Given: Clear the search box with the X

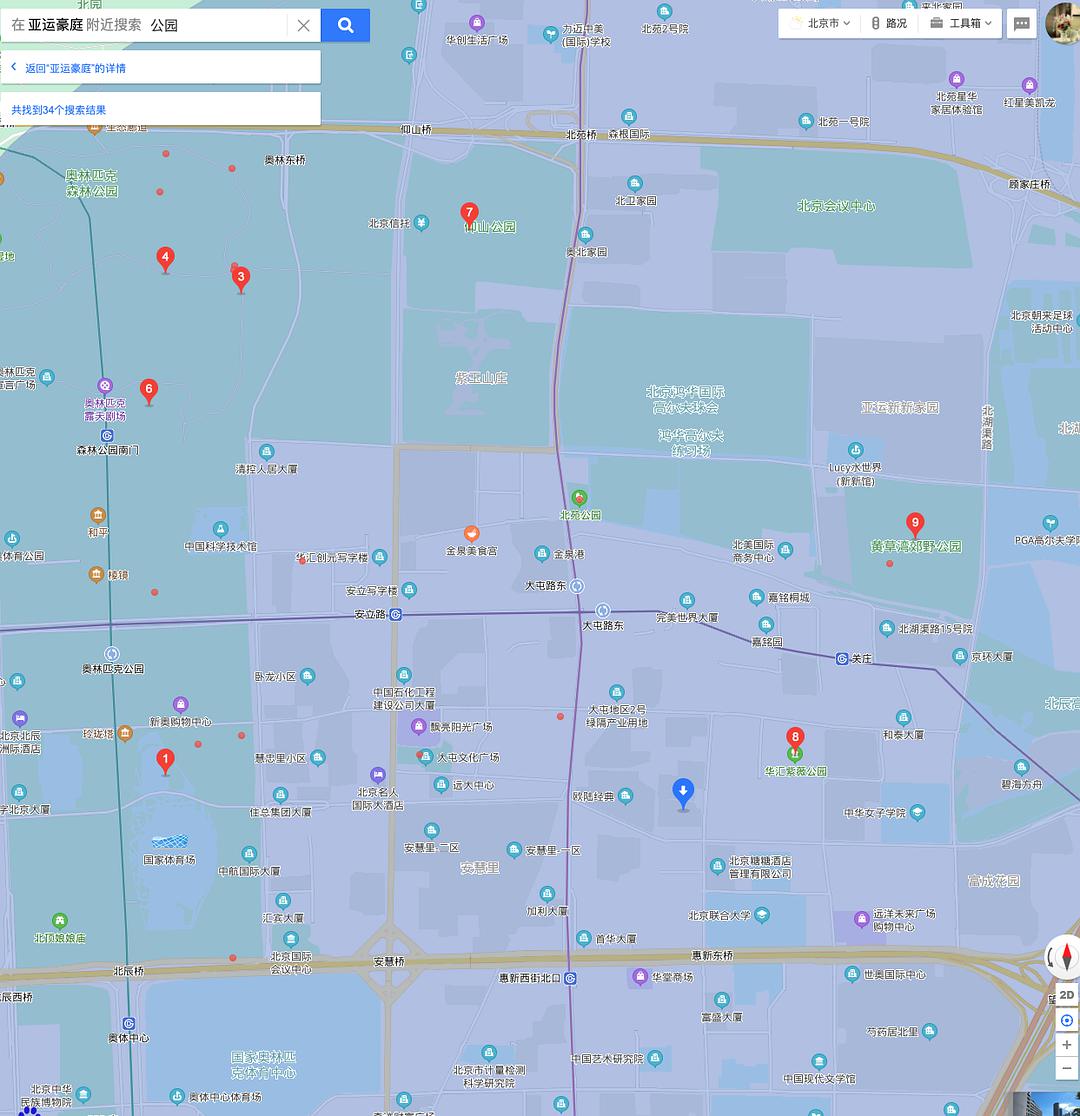Looking at the screenshot, I should point(303,25).
